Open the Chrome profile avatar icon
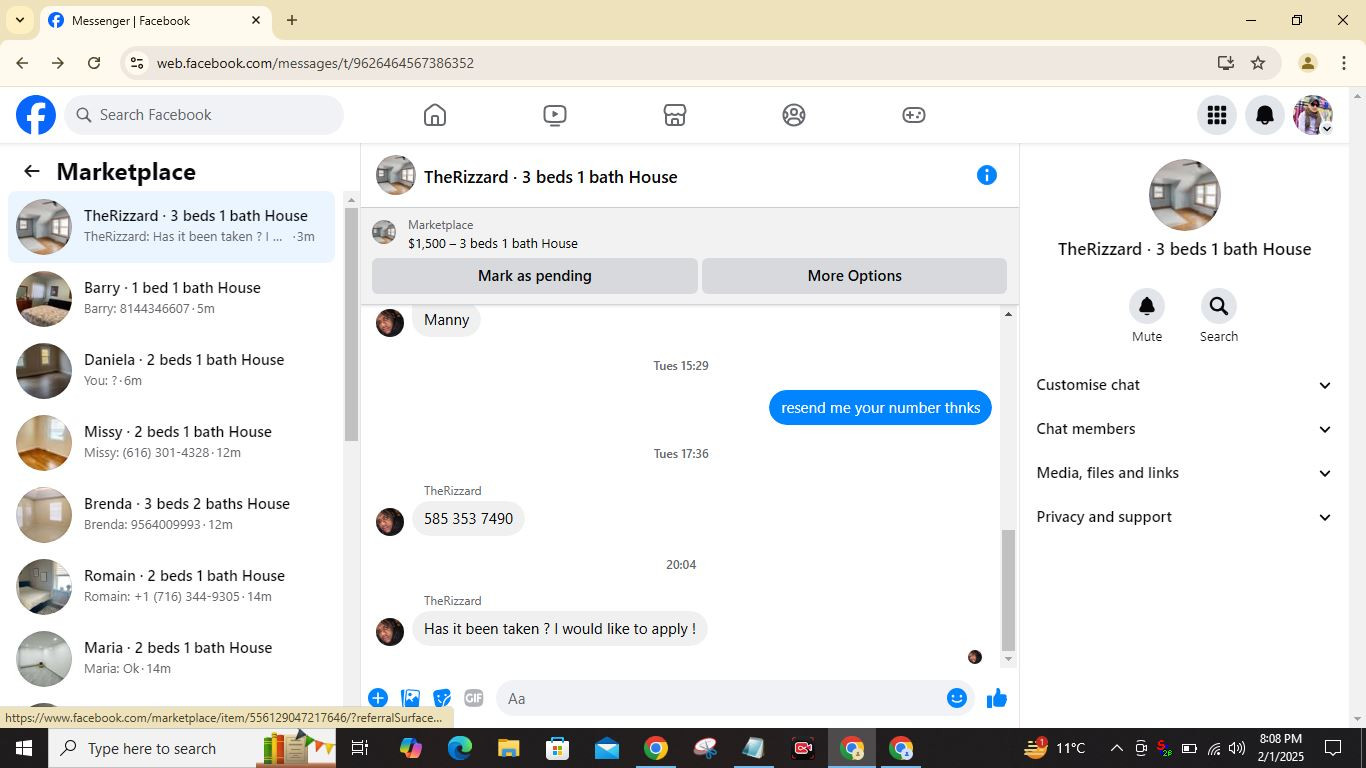 (1307, 63)
